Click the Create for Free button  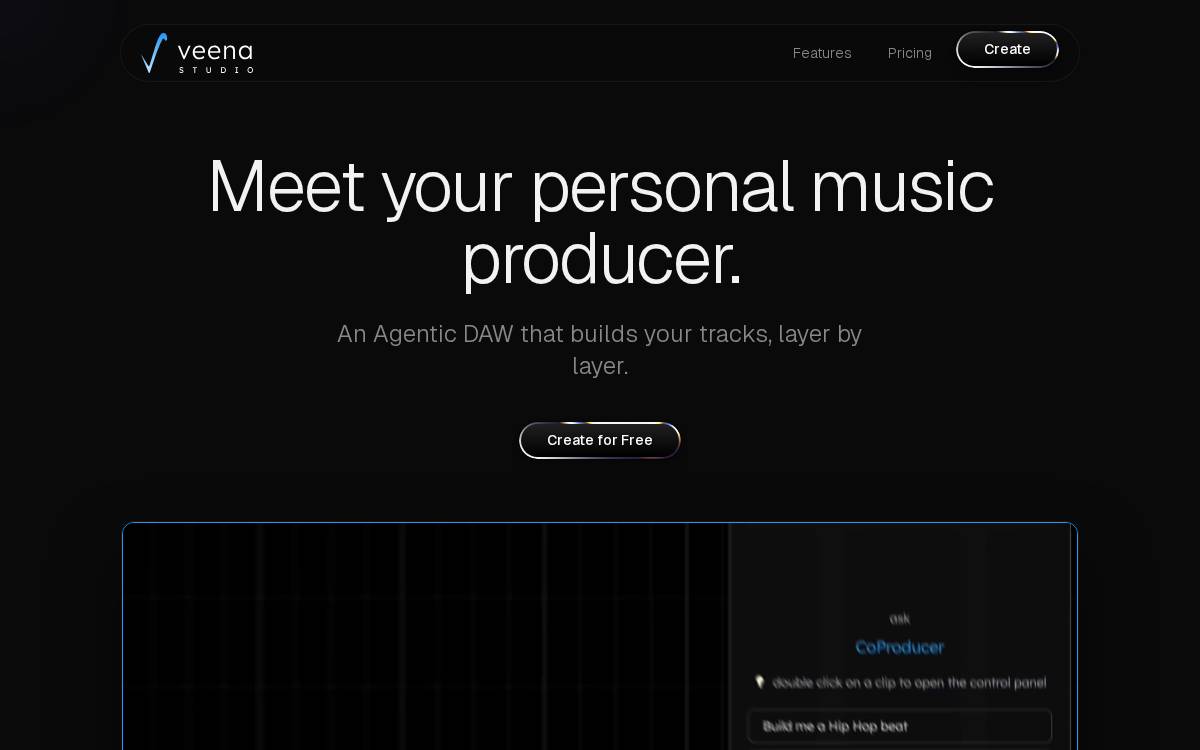[600, 440]
